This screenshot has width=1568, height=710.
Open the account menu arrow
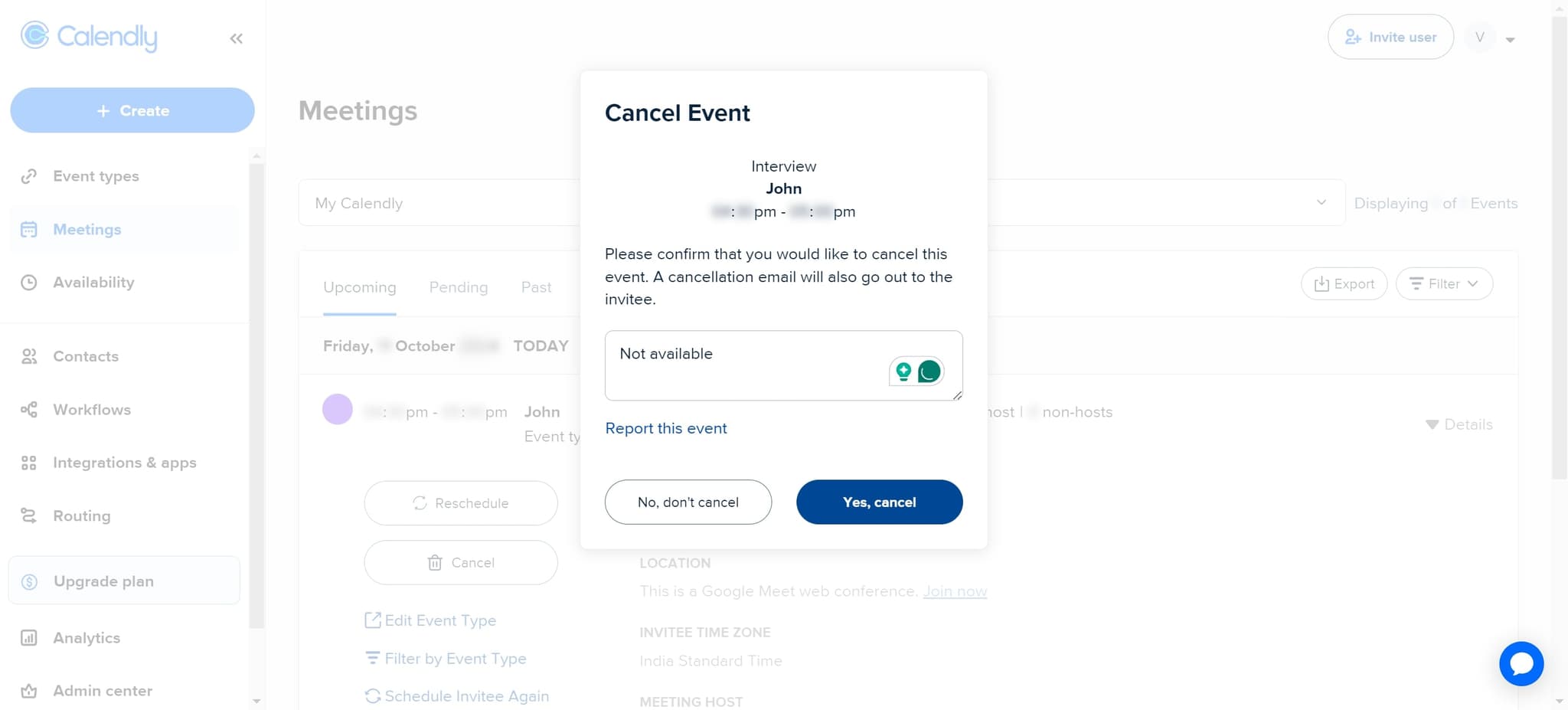click(x=1511, y=37)
